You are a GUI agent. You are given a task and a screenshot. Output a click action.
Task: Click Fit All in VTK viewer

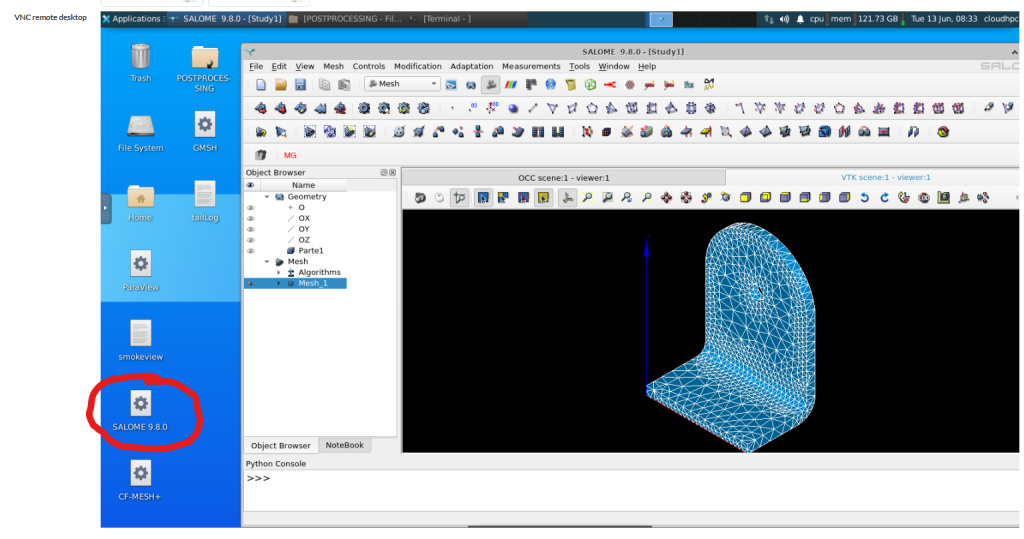pos(588,197)
